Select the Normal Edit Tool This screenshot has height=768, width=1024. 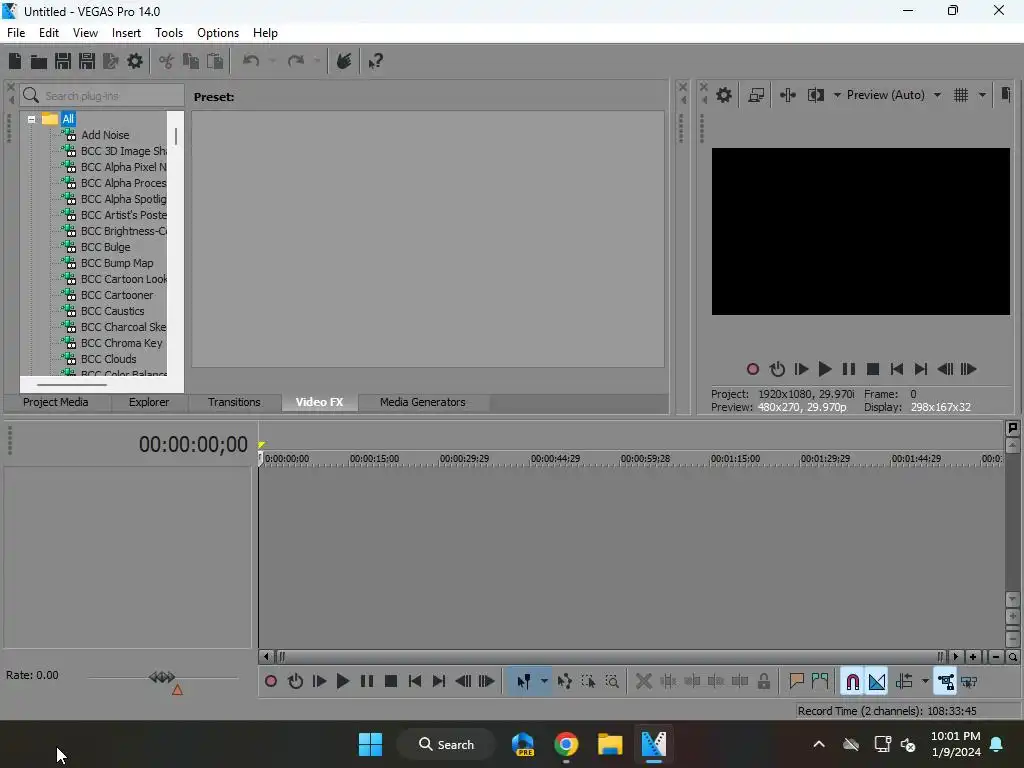click(524, 682)
